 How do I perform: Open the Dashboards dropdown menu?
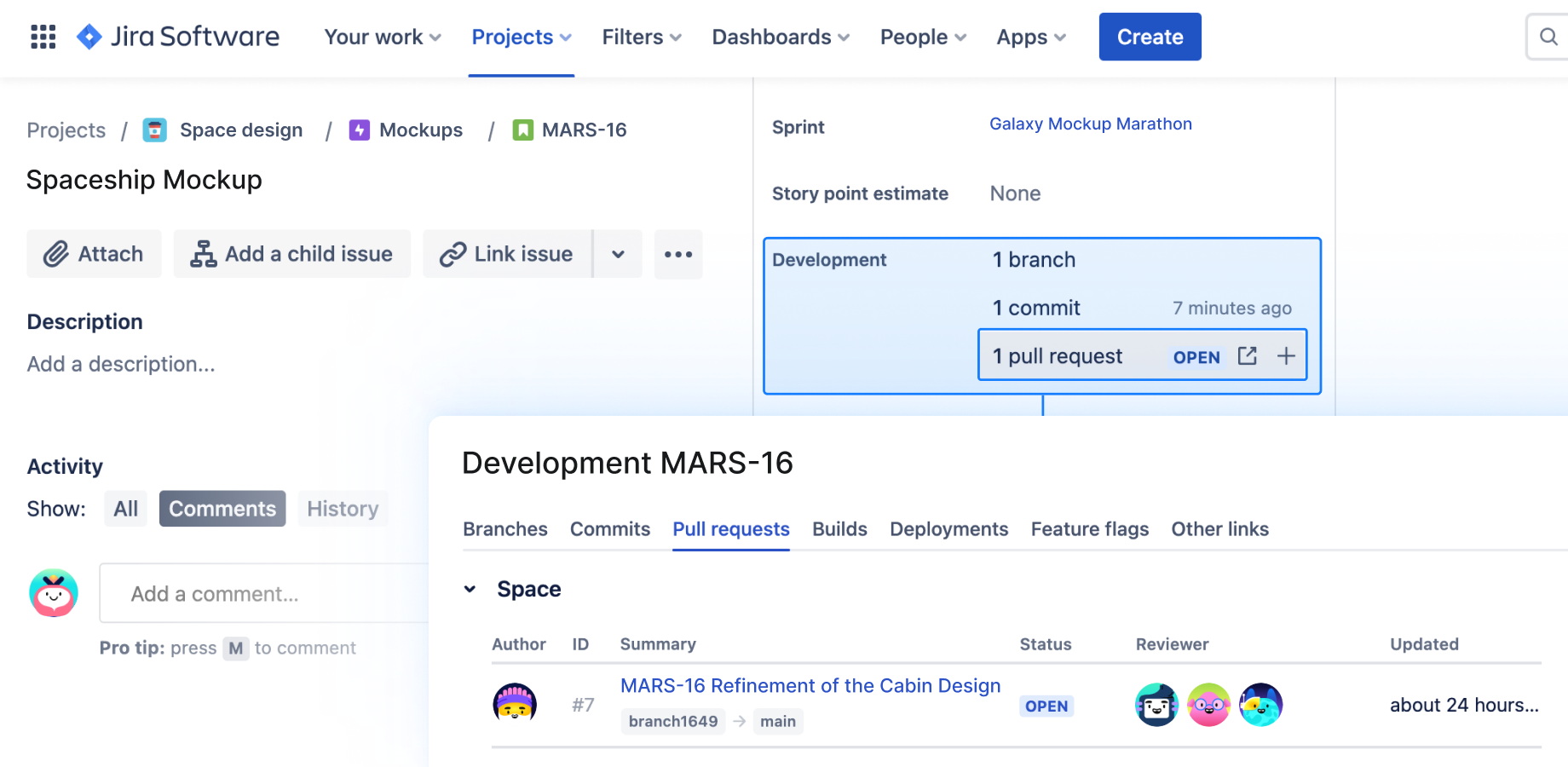tap(781, 37)
